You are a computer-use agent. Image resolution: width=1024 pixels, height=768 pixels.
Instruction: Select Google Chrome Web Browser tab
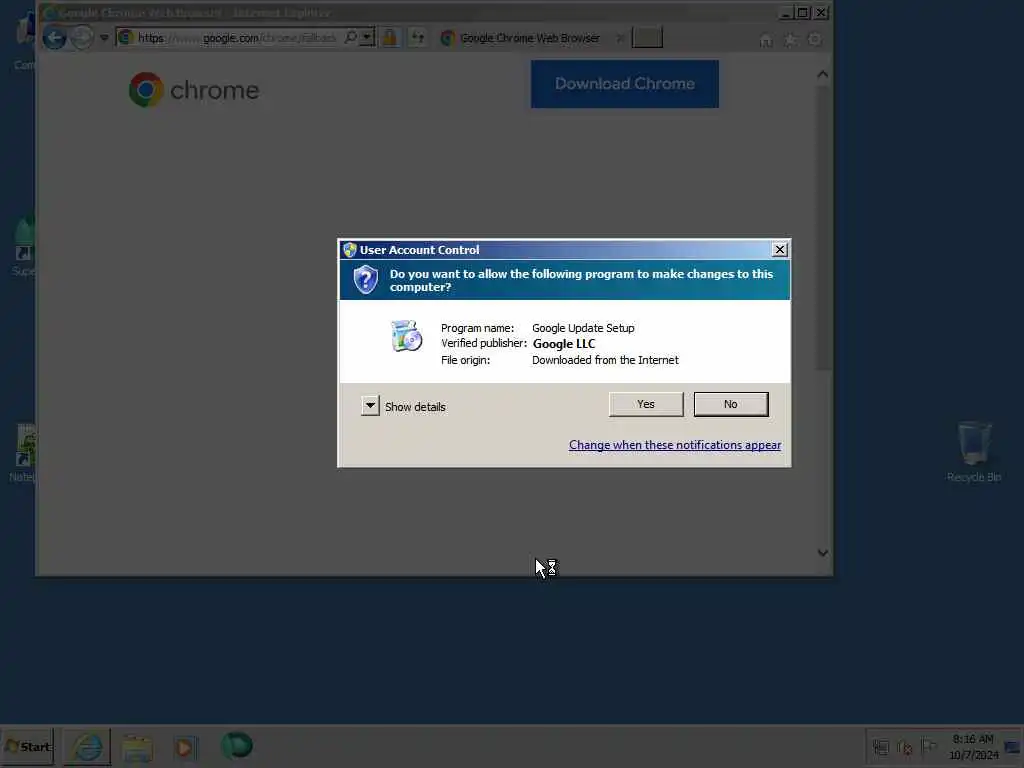530,38
